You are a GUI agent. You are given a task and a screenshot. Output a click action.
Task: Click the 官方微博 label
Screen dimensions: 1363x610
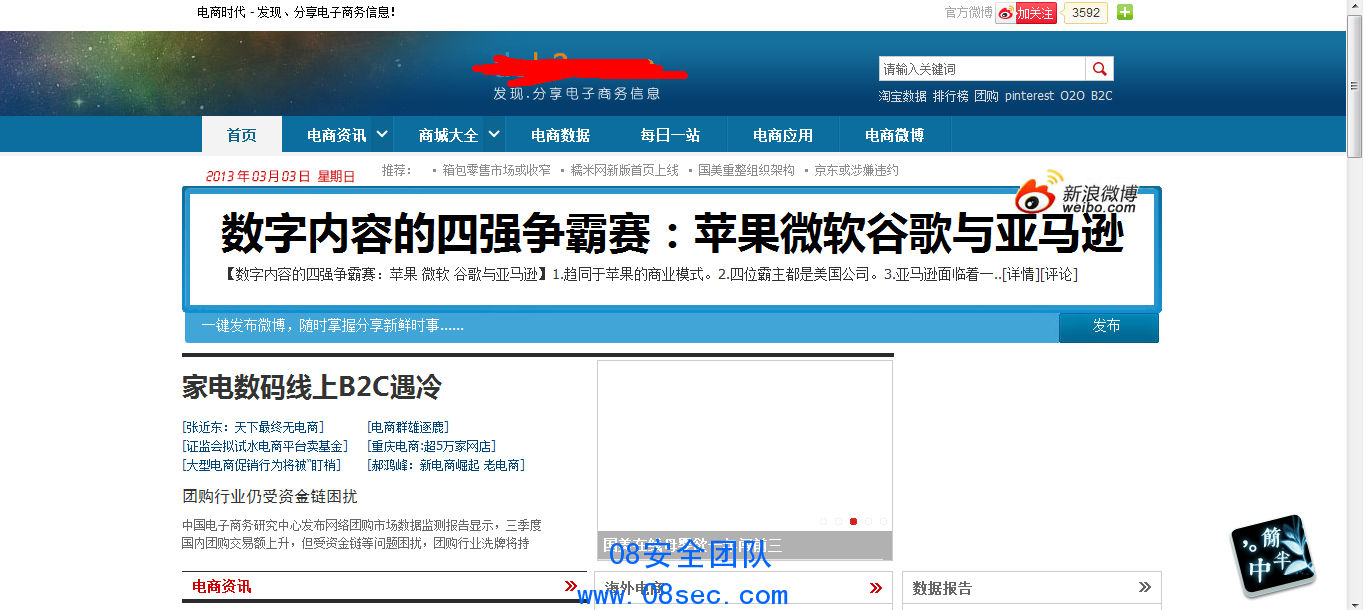coord(968,13)
